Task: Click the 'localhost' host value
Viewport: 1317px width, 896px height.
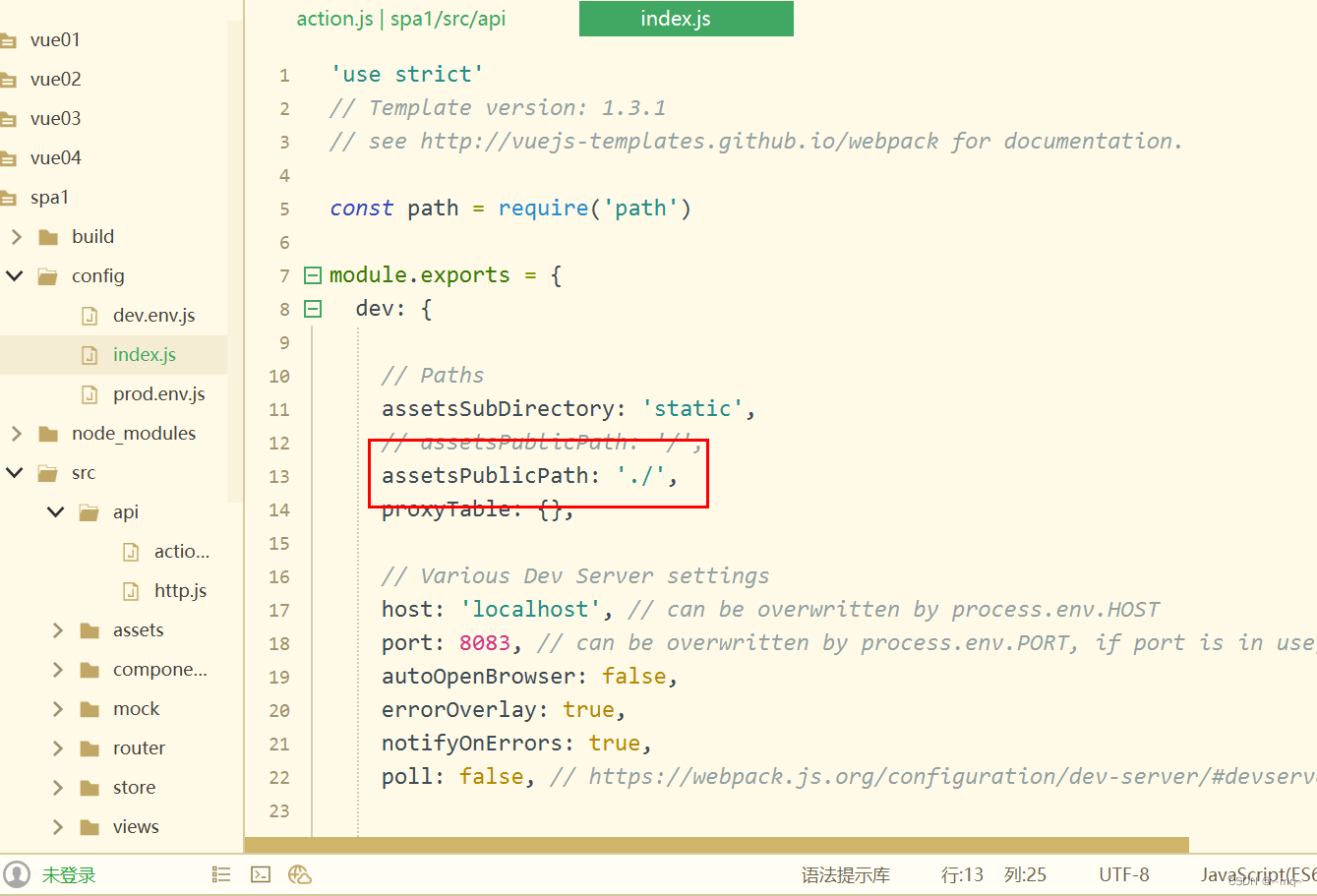Action: 530,610
